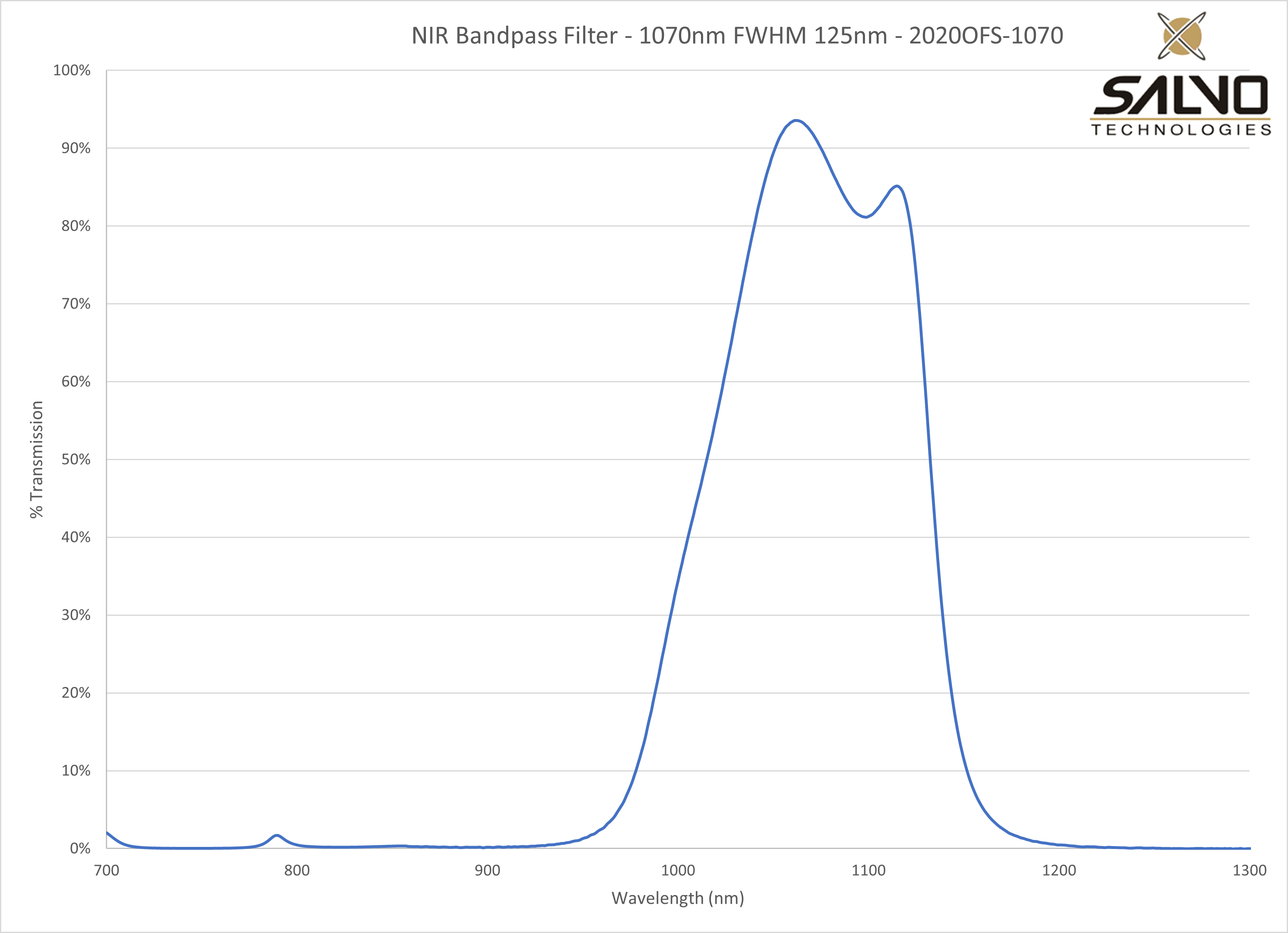Viewport: 1288px width, 933px height.
Task: Click the secondary peak near 1115nm
Action: 897,186
